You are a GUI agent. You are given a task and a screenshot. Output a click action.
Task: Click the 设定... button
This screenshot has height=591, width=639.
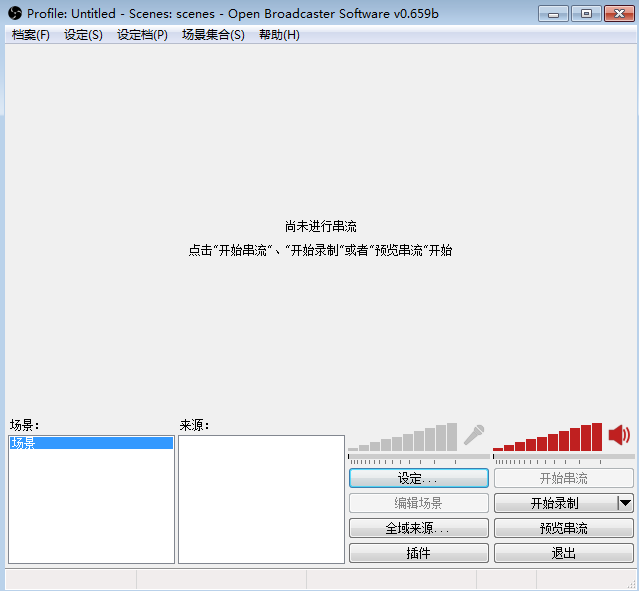[419, 478]
